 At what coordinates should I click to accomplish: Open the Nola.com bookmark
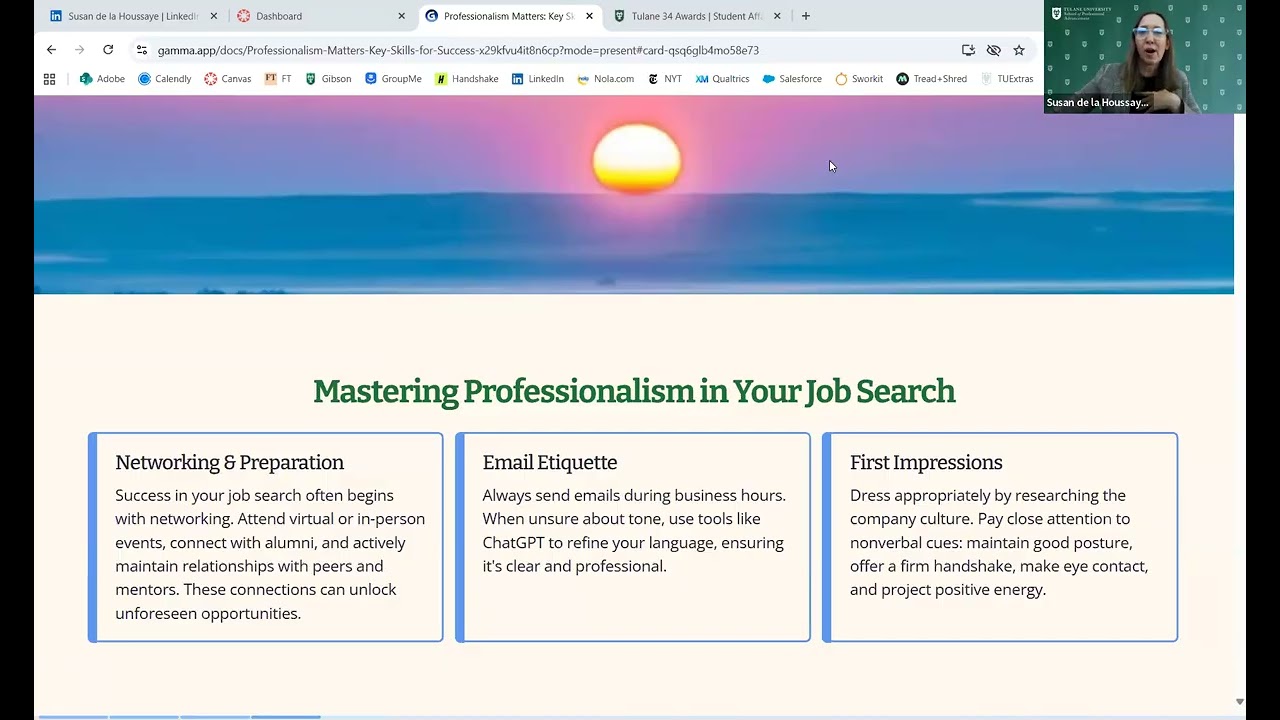coord(606,79)
